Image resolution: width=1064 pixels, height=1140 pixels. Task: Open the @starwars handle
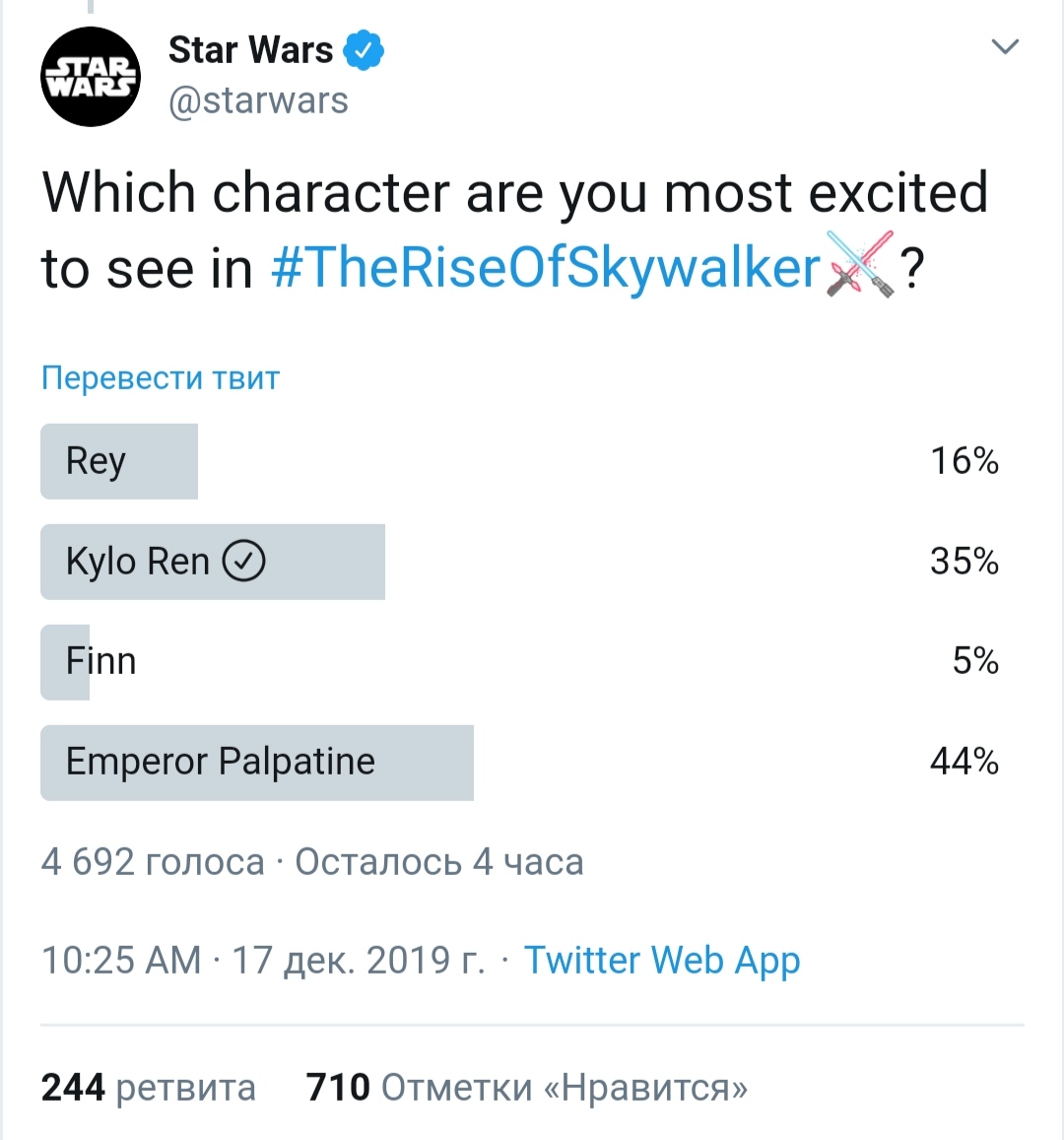tap(258, 101)
